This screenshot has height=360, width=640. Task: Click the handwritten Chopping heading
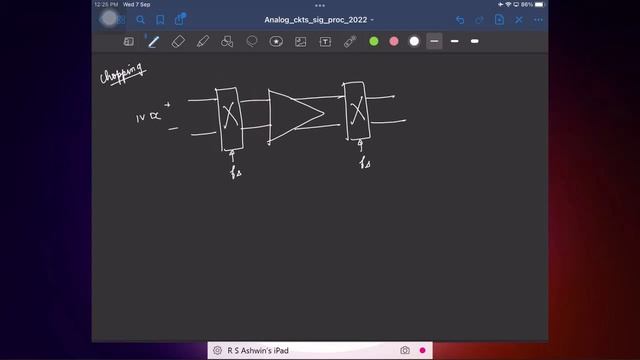[122, 74]
